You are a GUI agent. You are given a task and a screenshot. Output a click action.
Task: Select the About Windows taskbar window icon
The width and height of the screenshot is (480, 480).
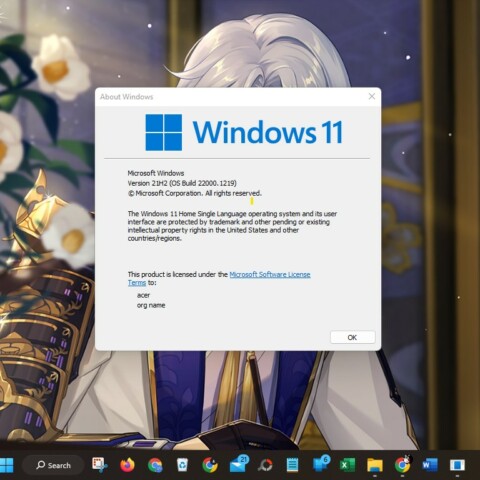point(457,465)
